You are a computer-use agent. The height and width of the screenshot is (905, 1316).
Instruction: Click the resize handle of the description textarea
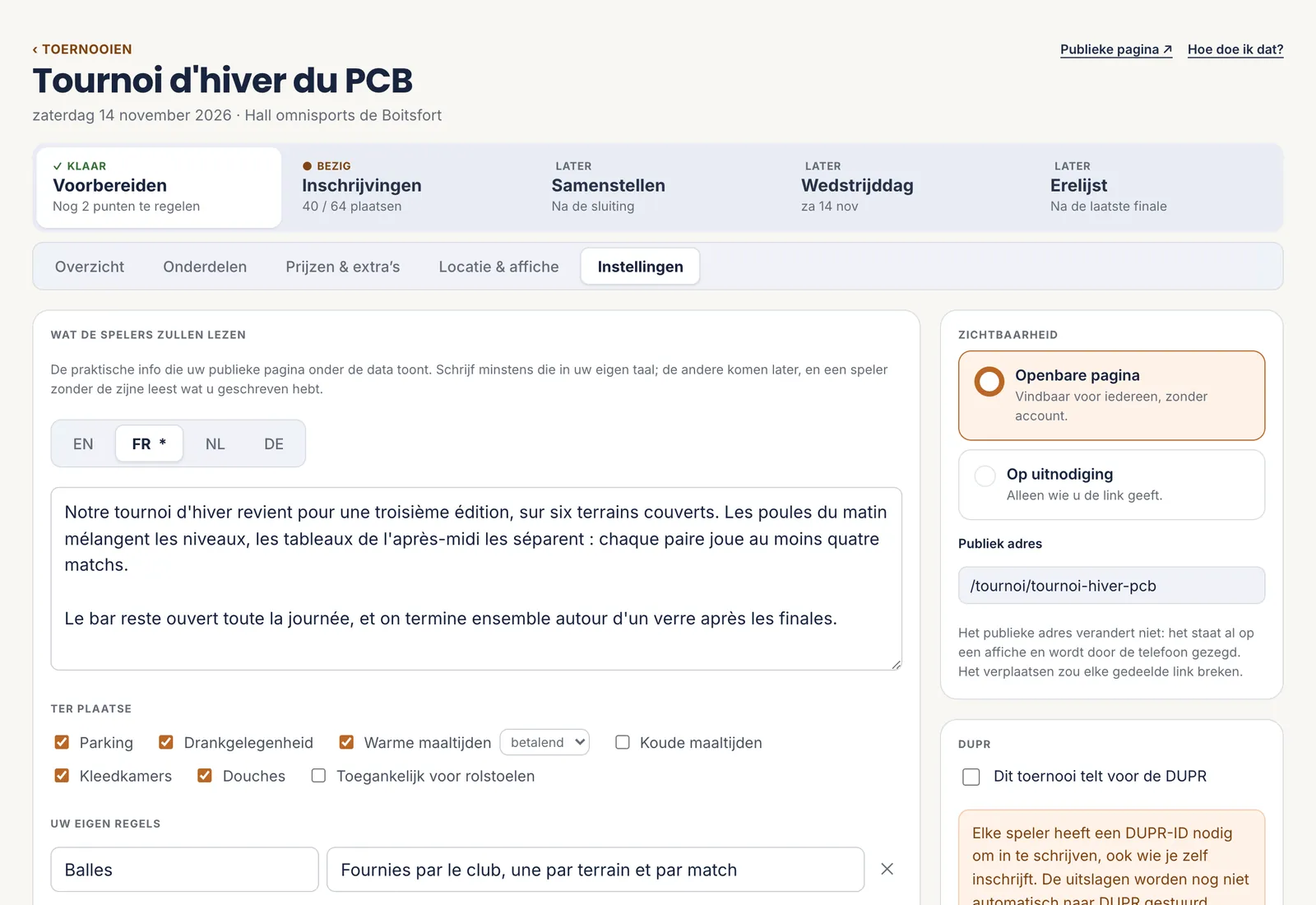click(896, 664)
